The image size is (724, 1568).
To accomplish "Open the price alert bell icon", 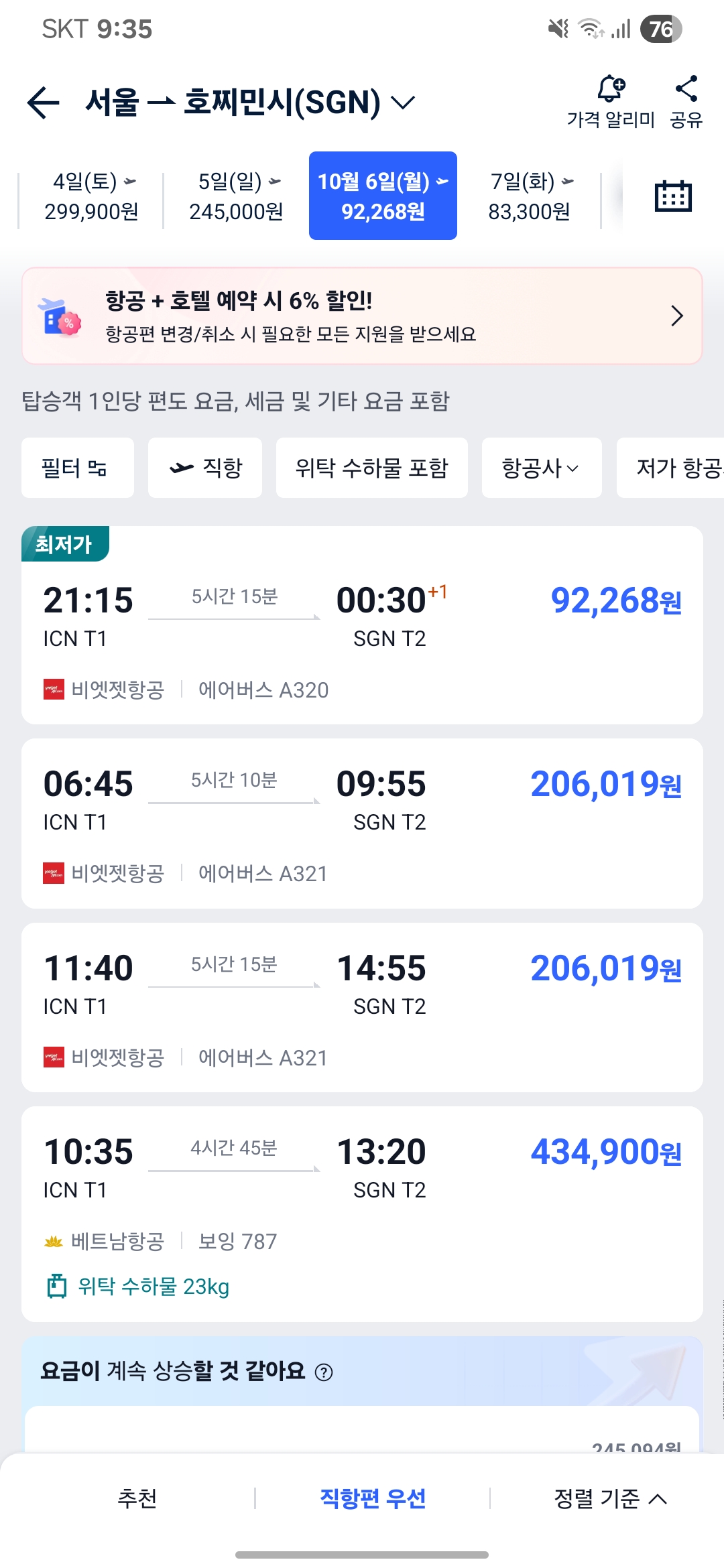I will coord(611,89).
